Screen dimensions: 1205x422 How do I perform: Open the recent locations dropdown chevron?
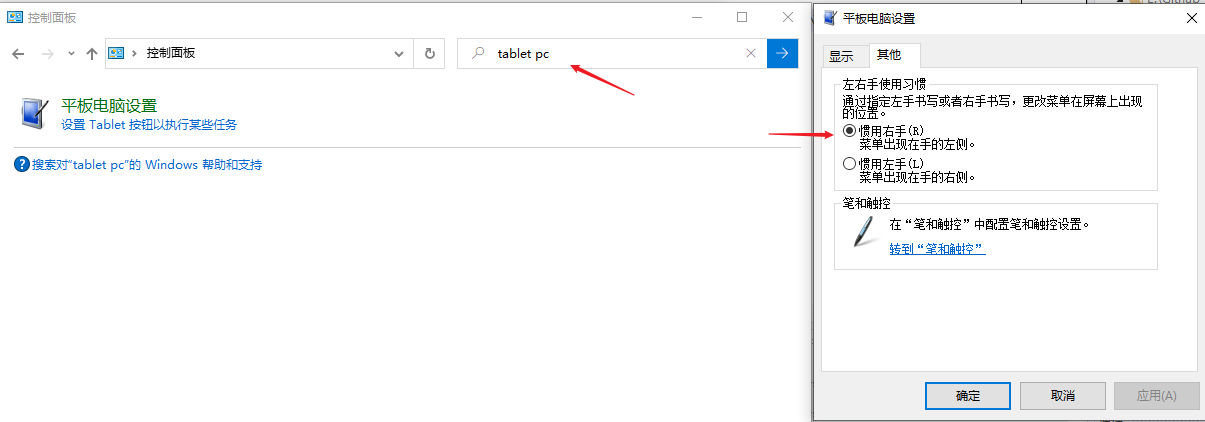[71, 54]
